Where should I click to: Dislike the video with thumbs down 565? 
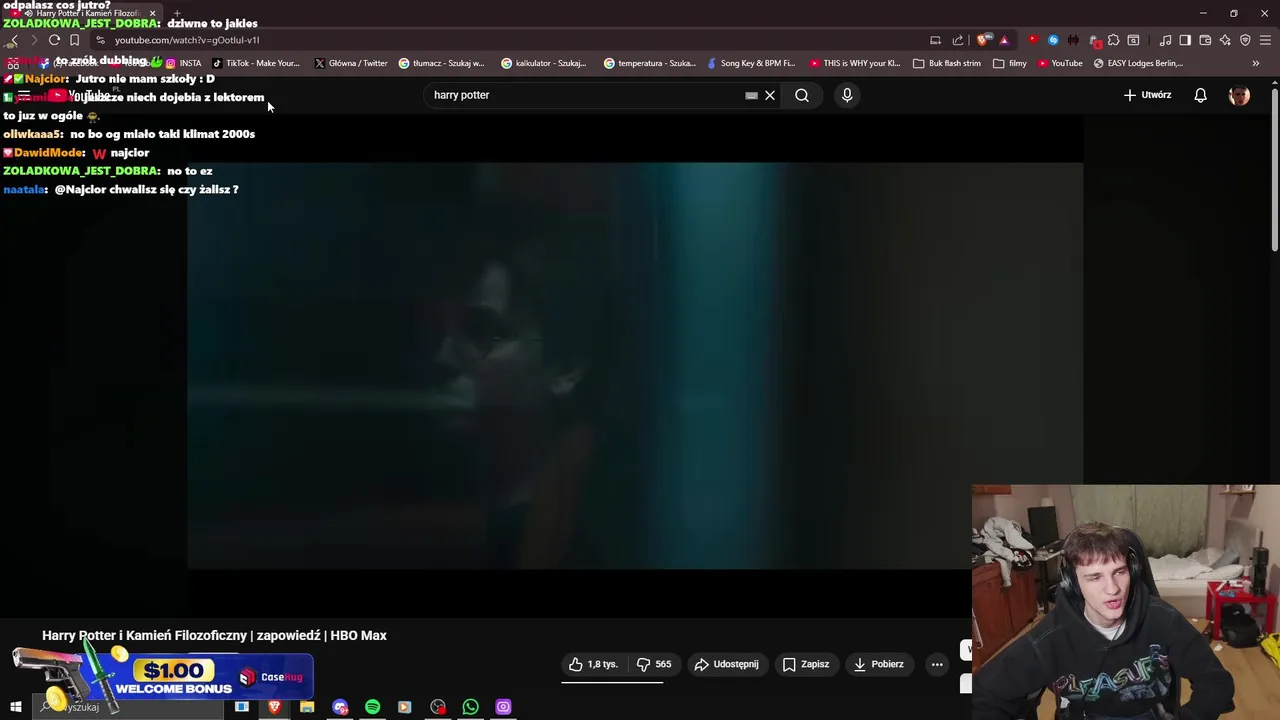(655, 664)
